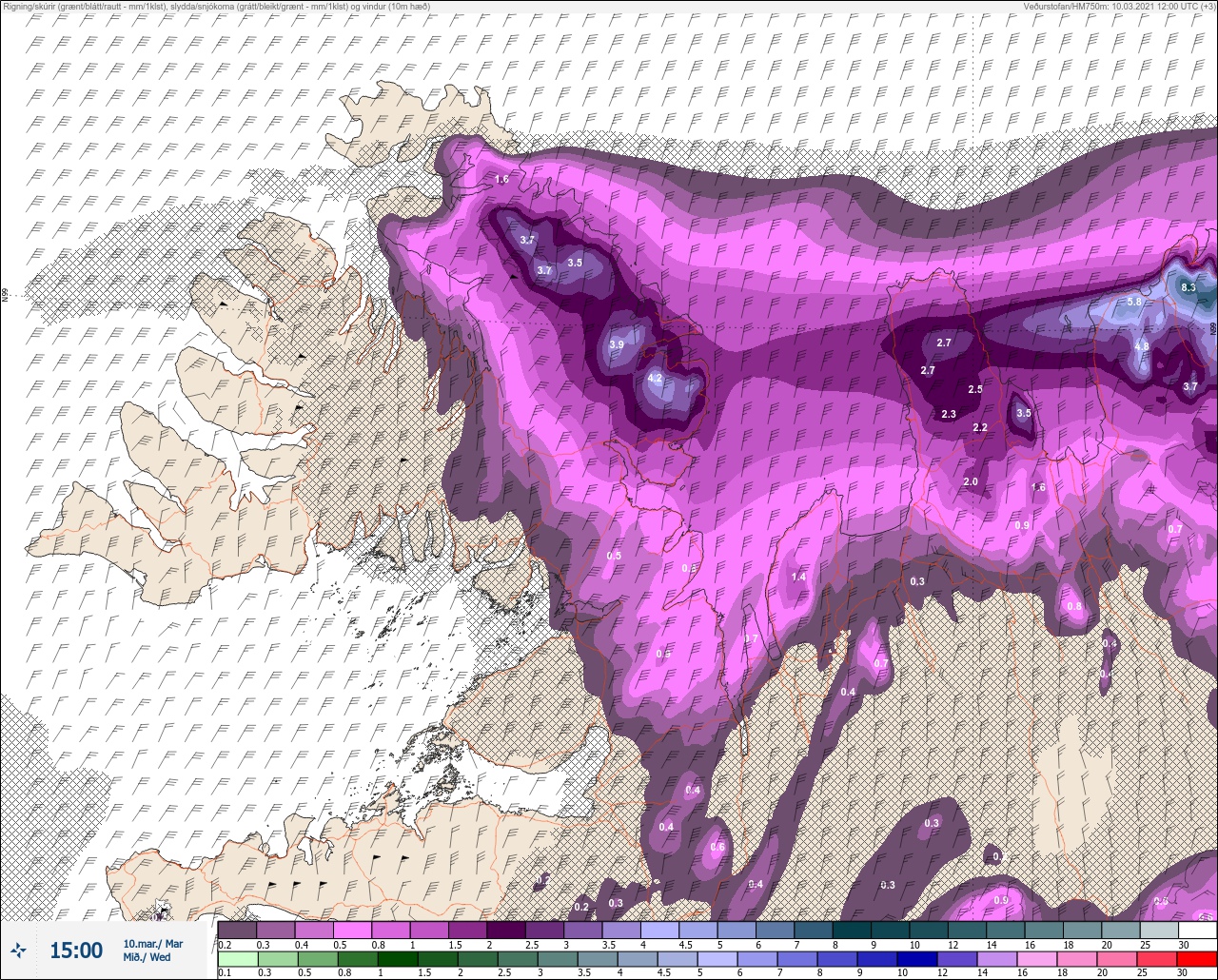
Task: Click the four-pointed star logo beside 15:00
Action: [x=19, y=950]
